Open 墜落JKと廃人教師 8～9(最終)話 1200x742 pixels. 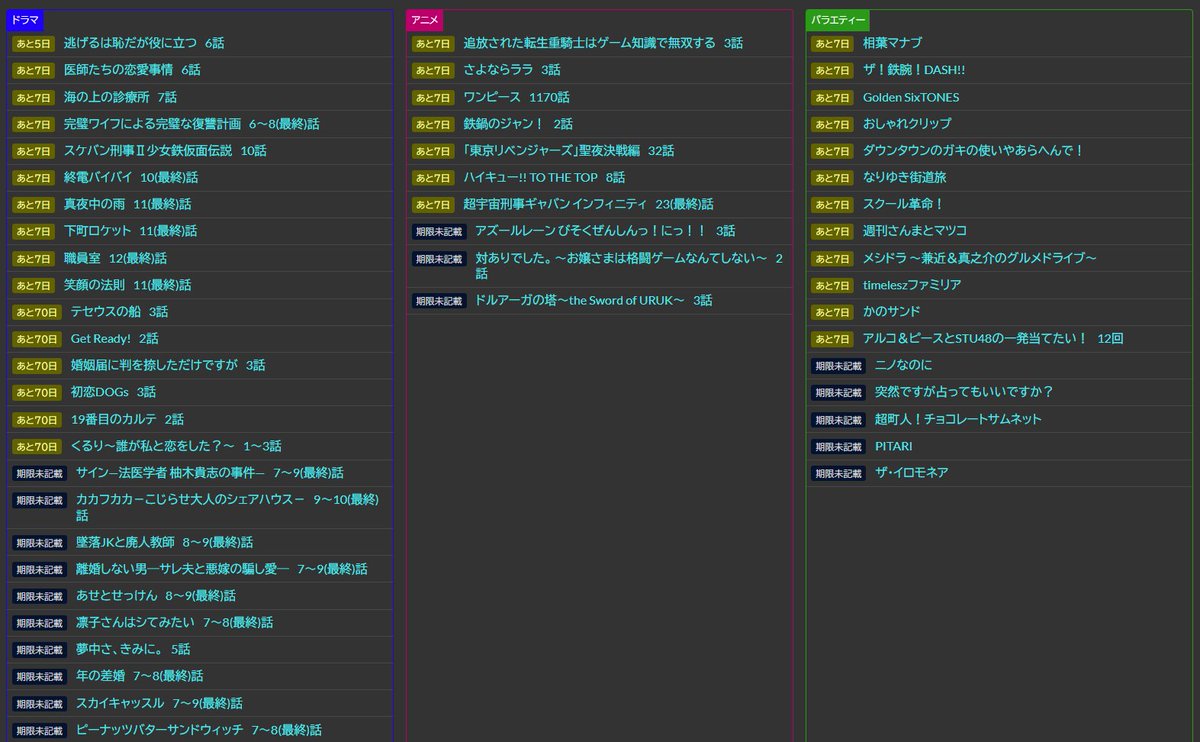tap(164, 542)
